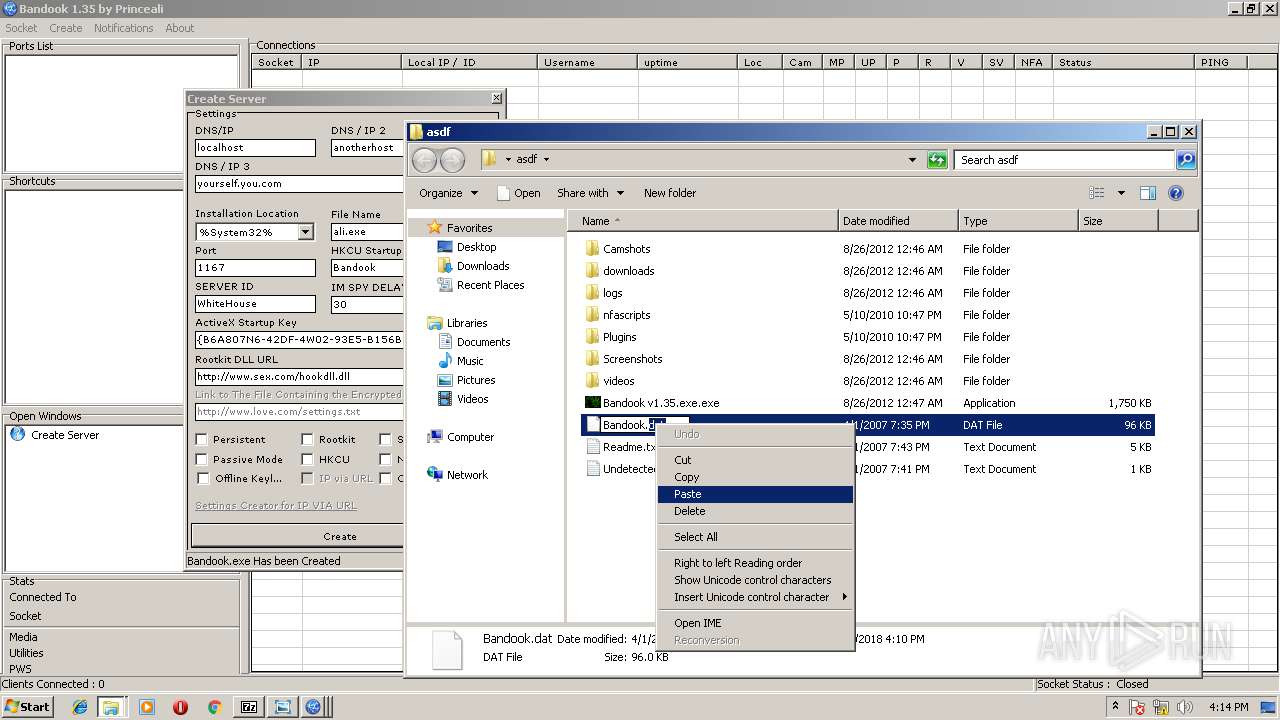This screenshot has width=1280, height=720.
Task: Open Documents library in navigation pane
Action: coord(483,342)
